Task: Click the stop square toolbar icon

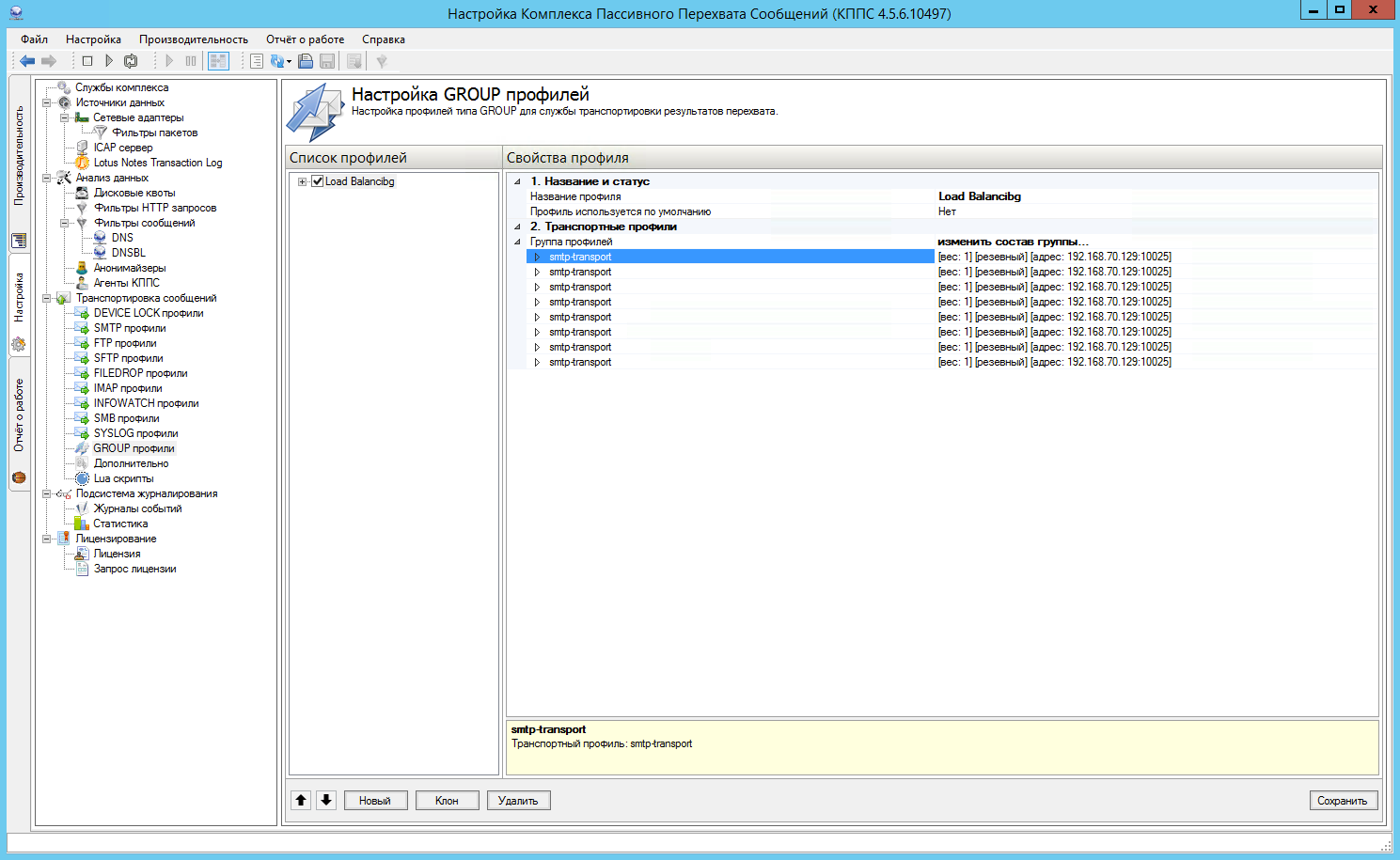Action: (x=87, y=61)
